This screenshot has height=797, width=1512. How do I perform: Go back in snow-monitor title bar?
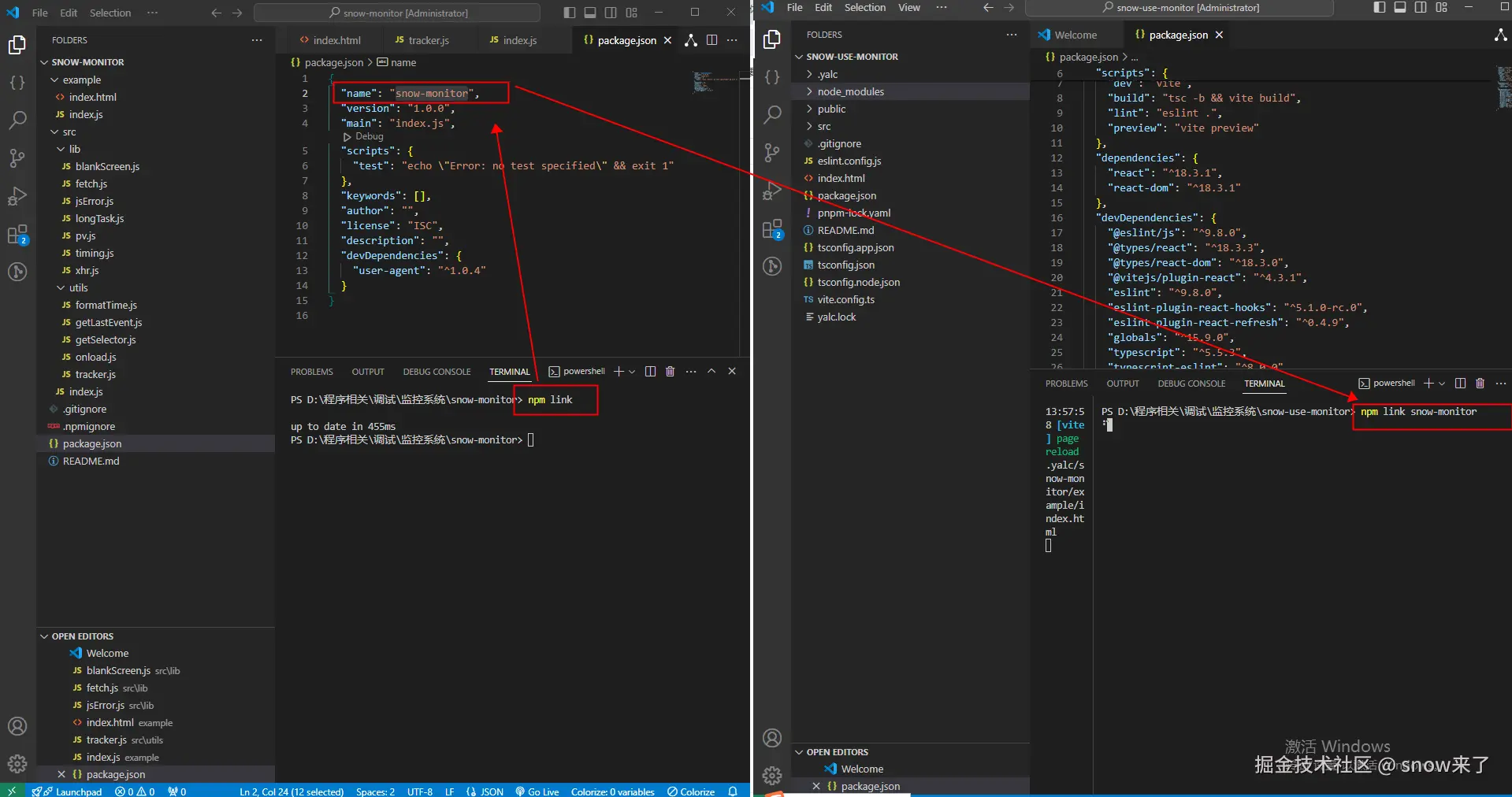click(x=217, y=13)
